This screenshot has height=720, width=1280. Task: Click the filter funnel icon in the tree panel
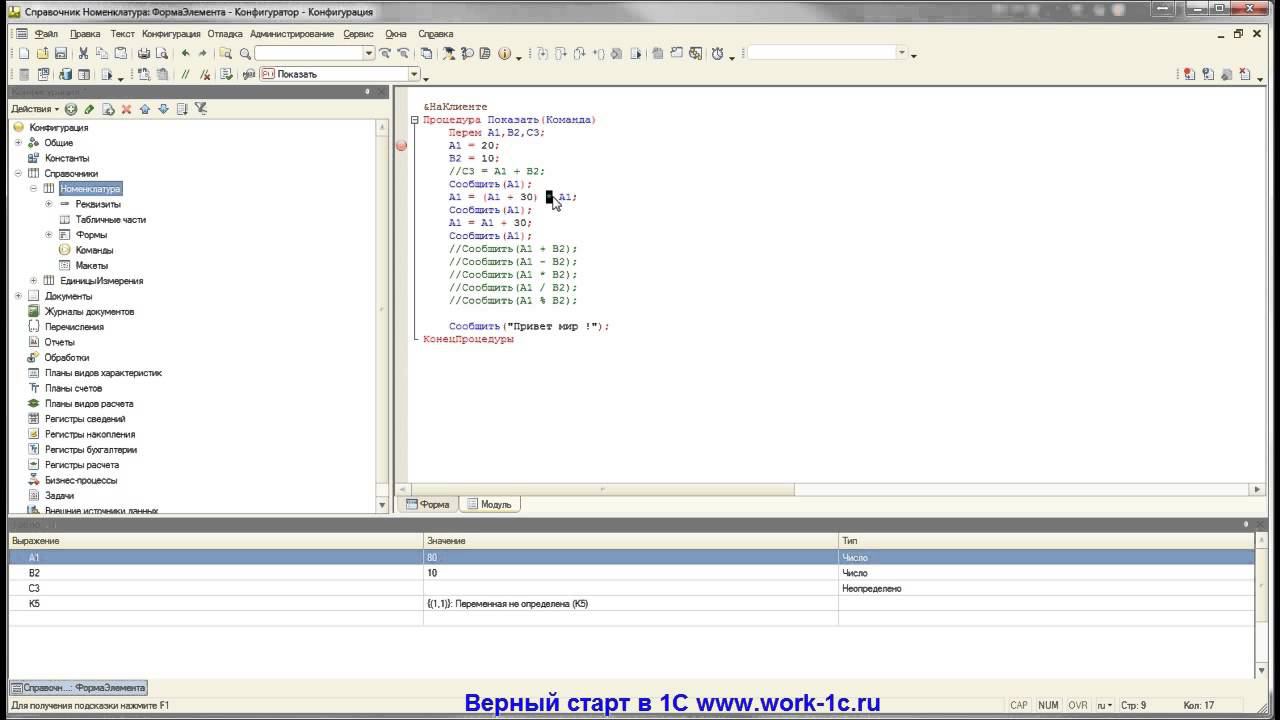(x=200, y=109)
